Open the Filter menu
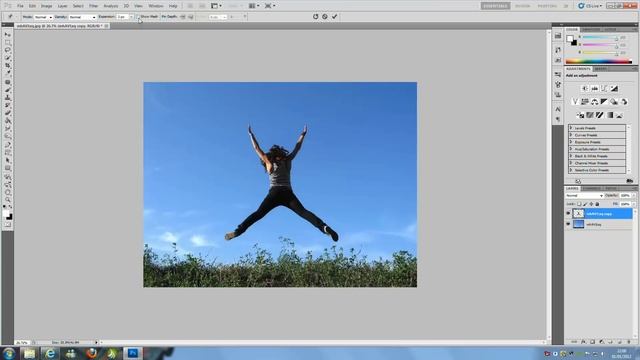 93,6
